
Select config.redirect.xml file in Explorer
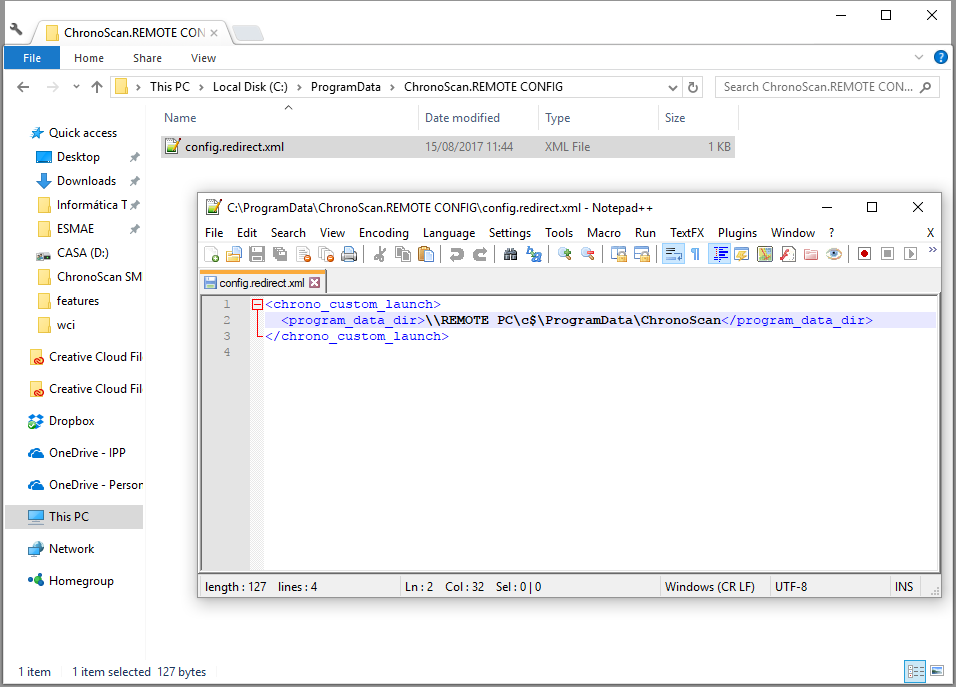tap(448, 147)
